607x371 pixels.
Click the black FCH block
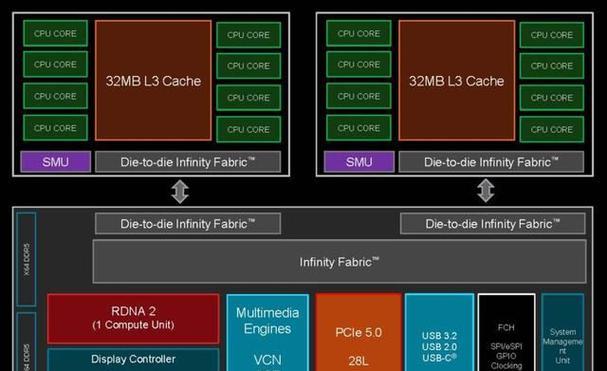pos(506,333)
